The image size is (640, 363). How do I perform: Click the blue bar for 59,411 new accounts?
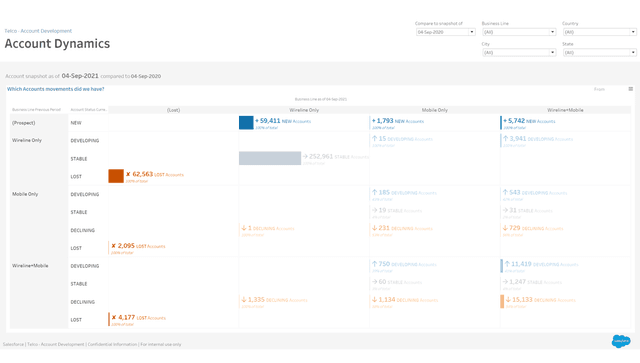[246, 123]
